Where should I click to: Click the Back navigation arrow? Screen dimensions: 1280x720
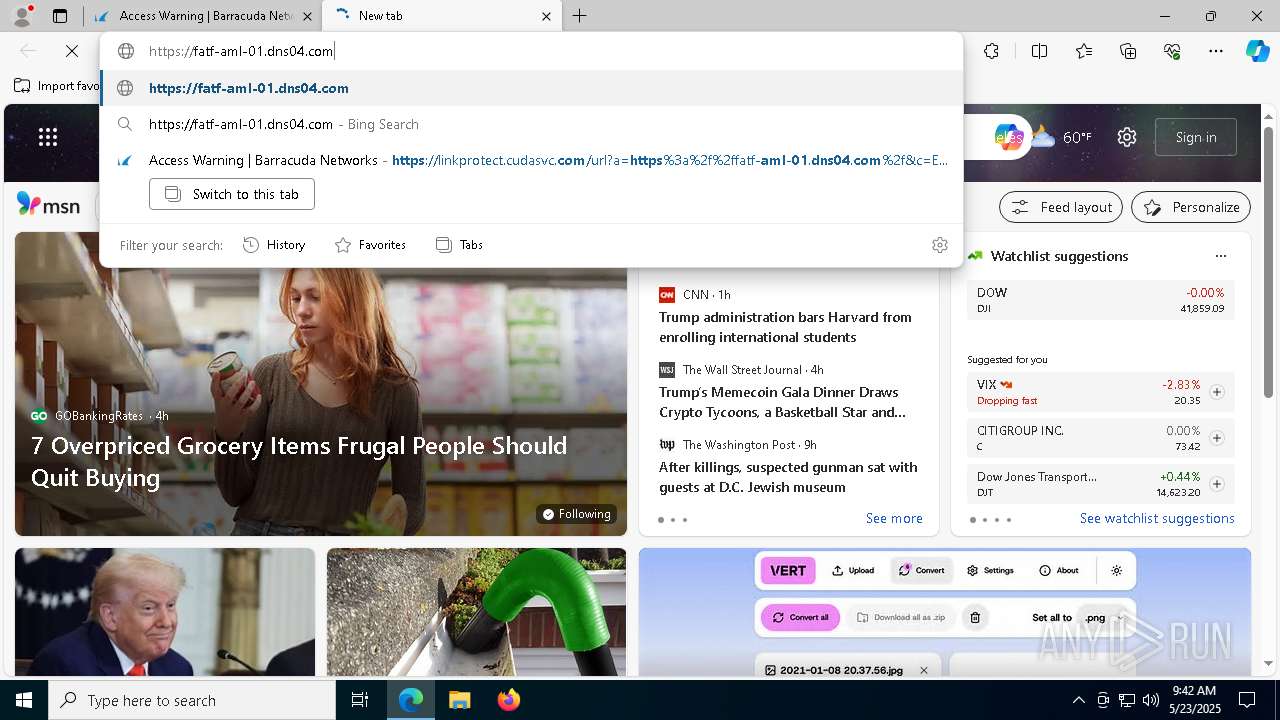point(28,51)
